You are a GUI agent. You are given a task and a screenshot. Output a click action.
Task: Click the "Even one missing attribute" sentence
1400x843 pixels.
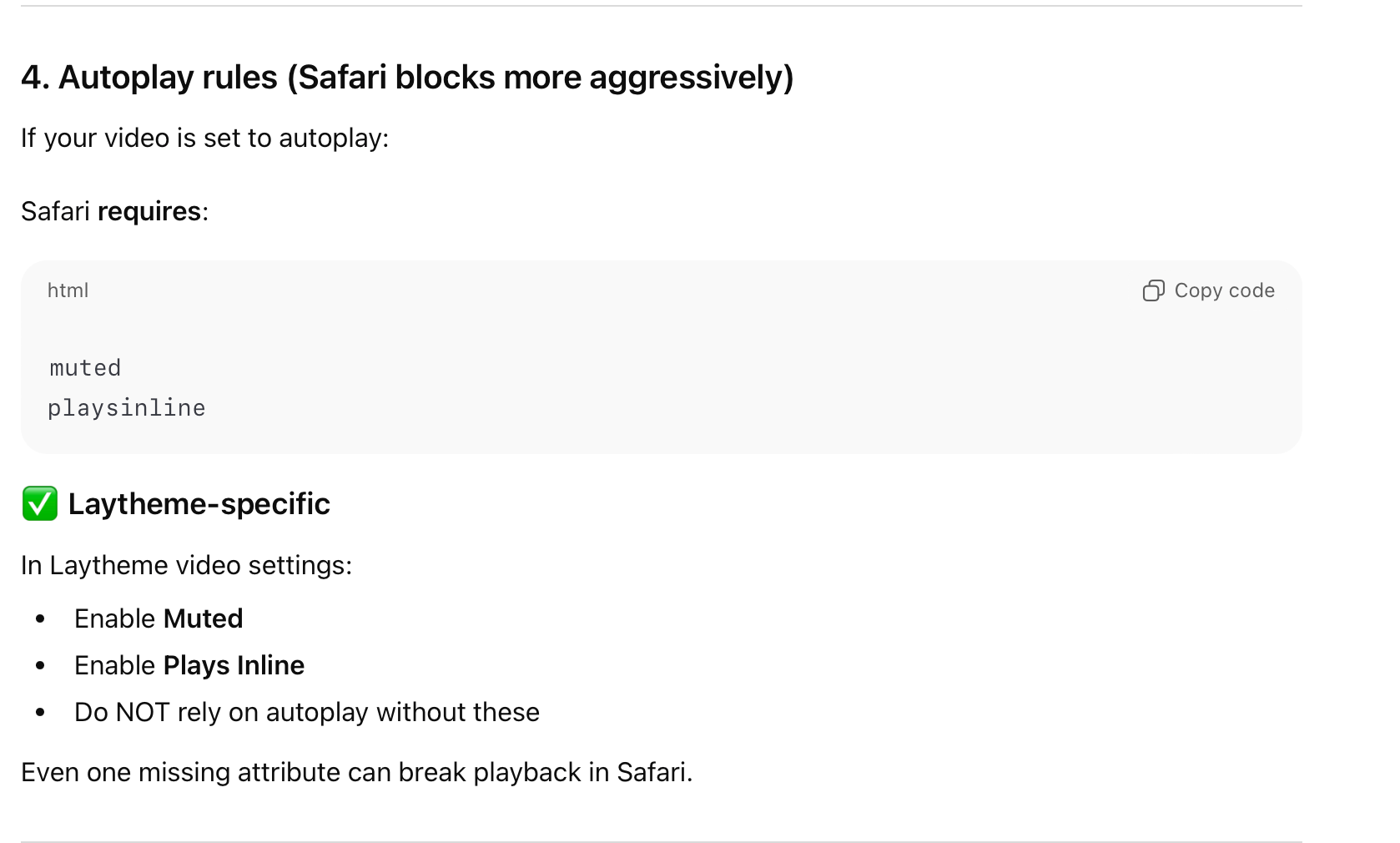click(356, 772)
